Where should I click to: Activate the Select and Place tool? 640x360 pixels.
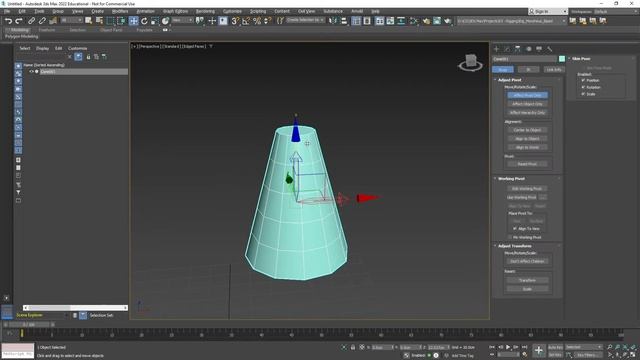coord(165,21)
